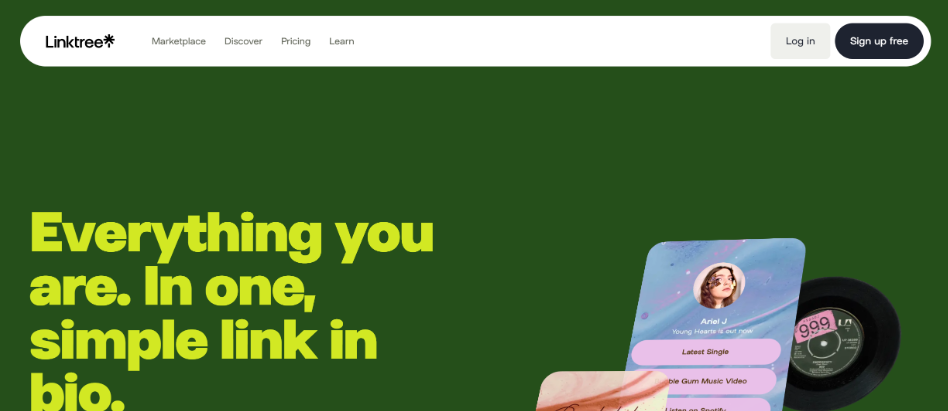Screen dimensions: 948x411
Task: Go to the Discover page
Action: 243,41
